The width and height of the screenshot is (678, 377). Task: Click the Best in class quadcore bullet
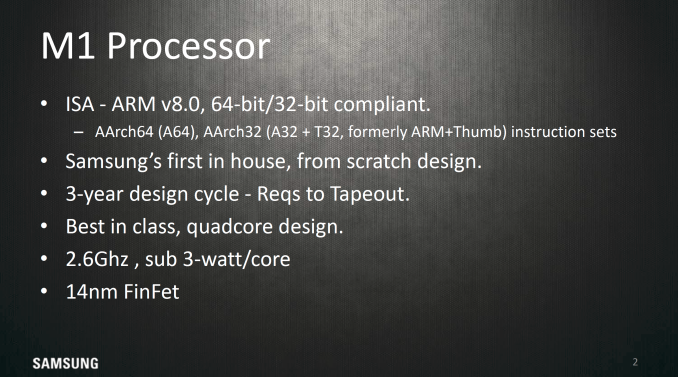pyautogui.click(x=204, y=227)
